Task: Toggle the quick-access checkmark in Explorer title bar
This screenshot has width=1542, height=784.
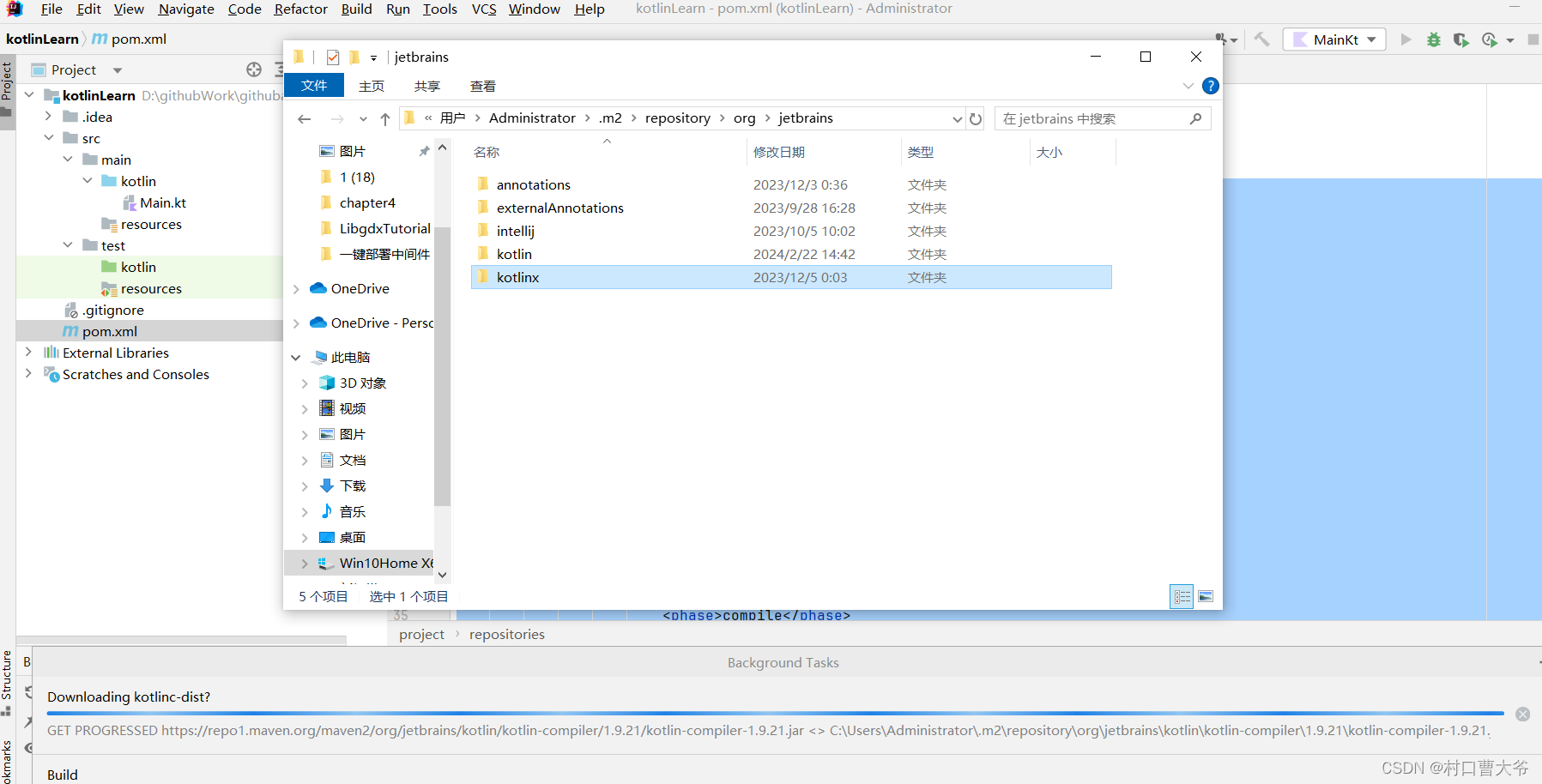Action: pos(333,57)
